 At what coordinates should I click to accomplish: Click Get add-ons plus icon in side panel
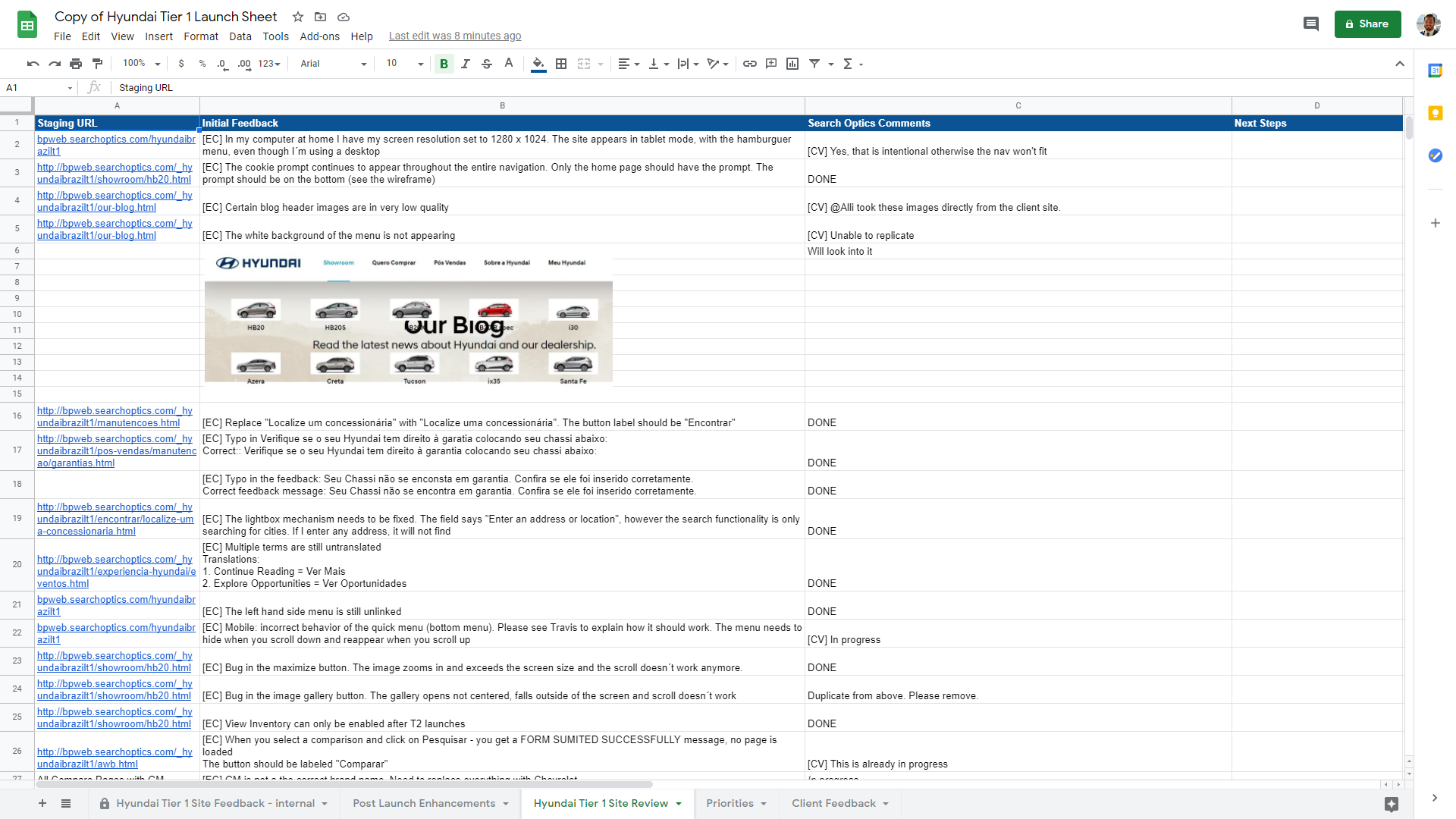click(1435, 223)
